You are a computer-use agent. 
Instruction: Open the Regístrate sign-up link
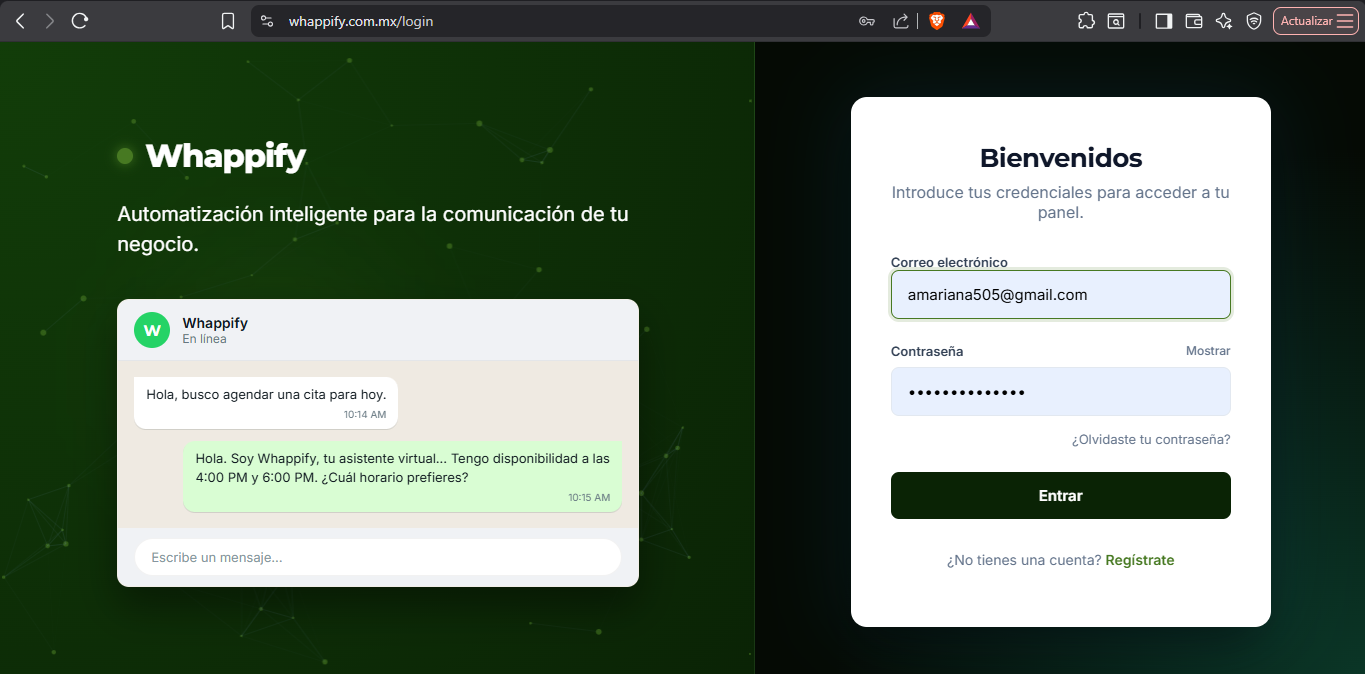[1140, 560]
